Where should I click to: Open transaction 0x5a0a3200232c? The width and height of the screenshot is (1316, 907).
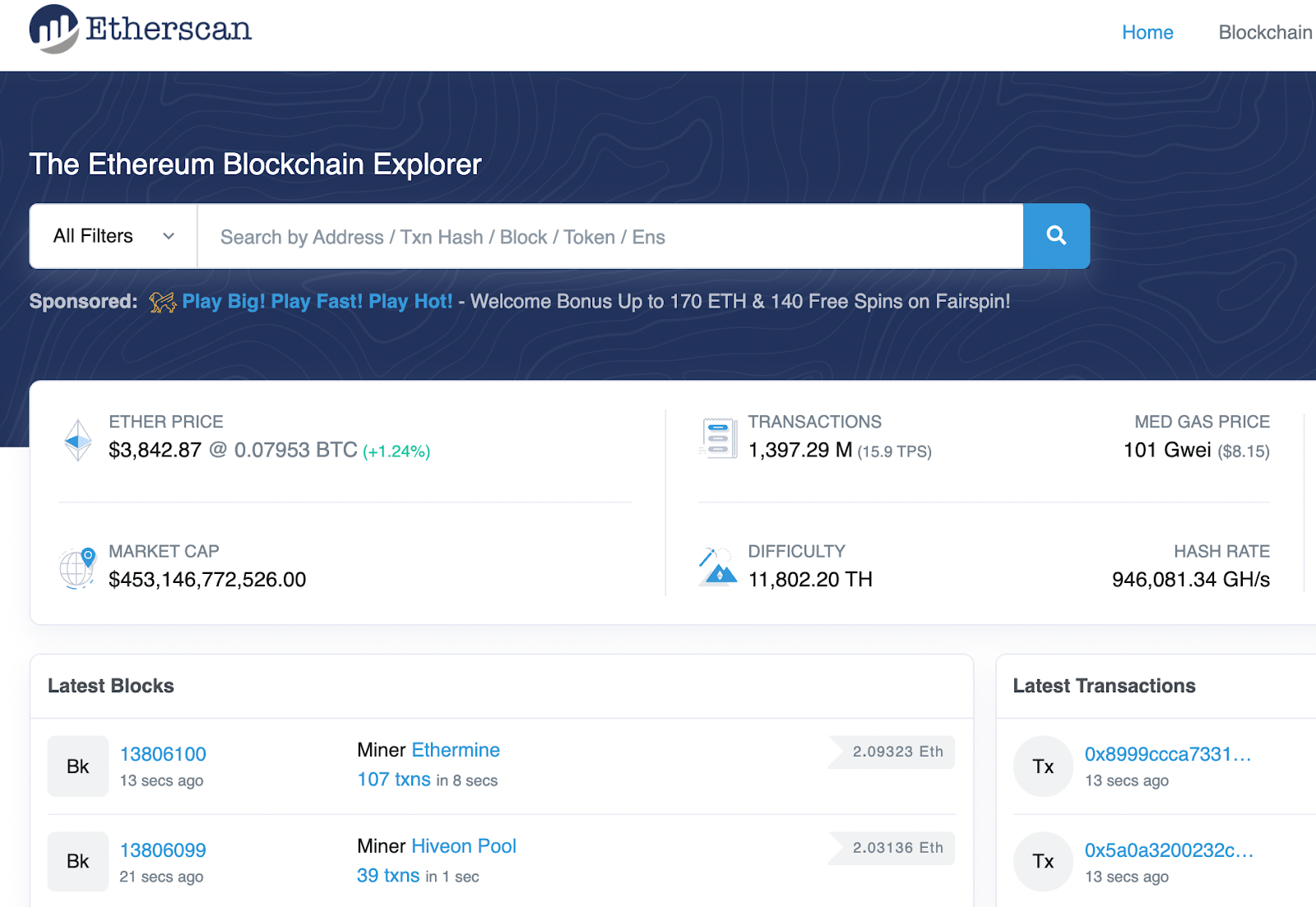[x=1169, y=850]
